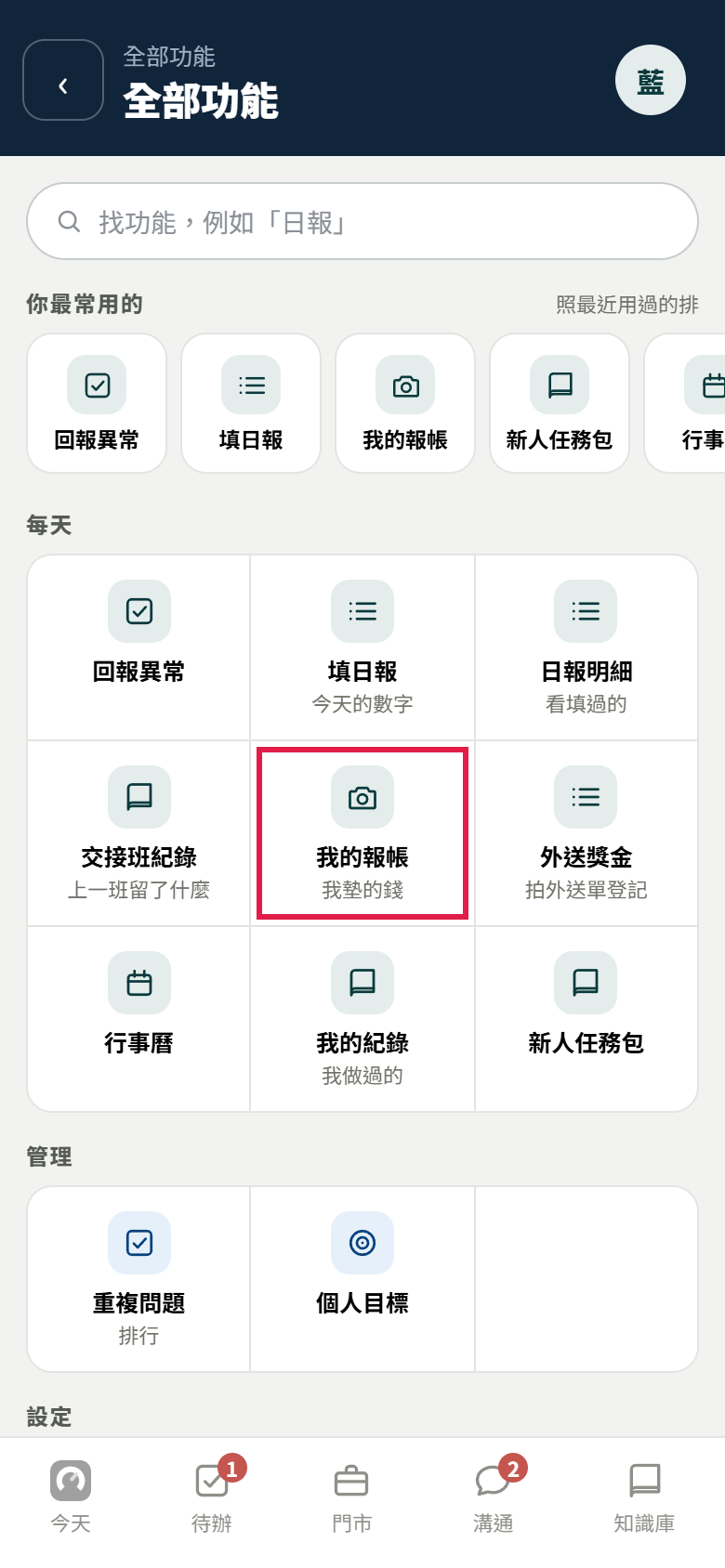The width and height of the screenshot is (725, 1568).
Task: Click the 管理 section heading
Action: [x=49, y=1157]
